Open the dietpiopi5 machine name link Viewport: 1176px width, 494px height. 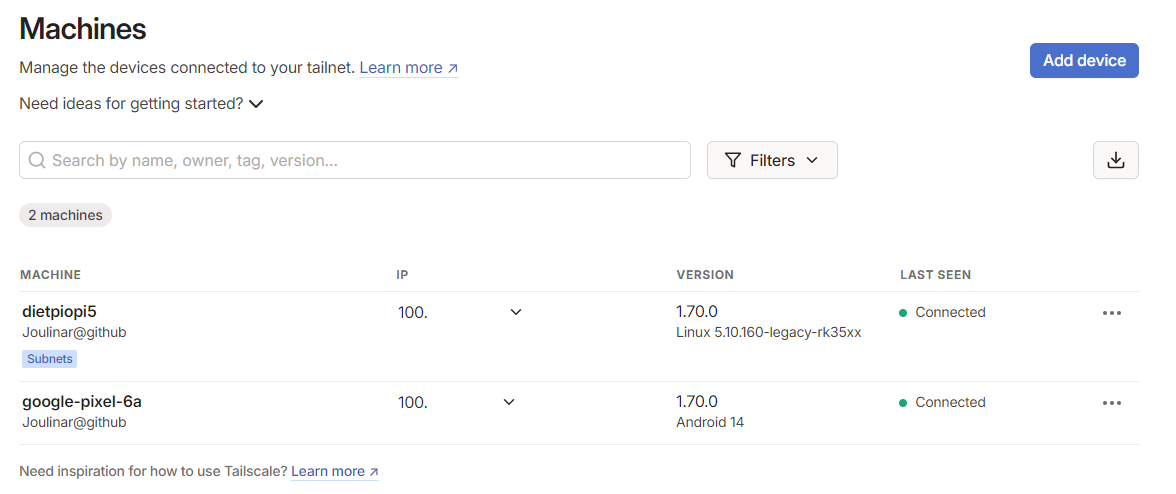coord(60,312)
